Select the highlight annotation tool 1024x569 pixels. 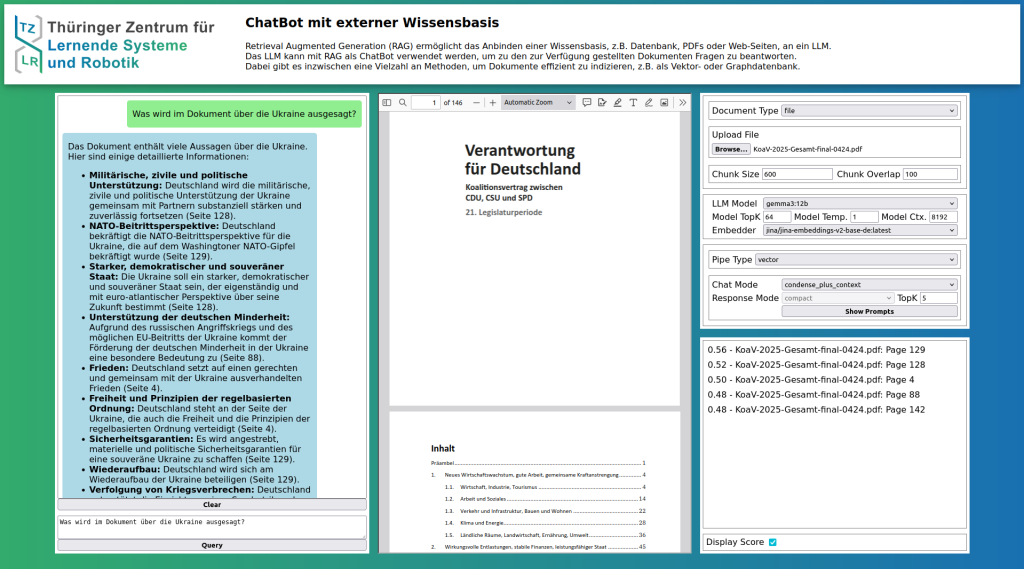tap(617, 102)
